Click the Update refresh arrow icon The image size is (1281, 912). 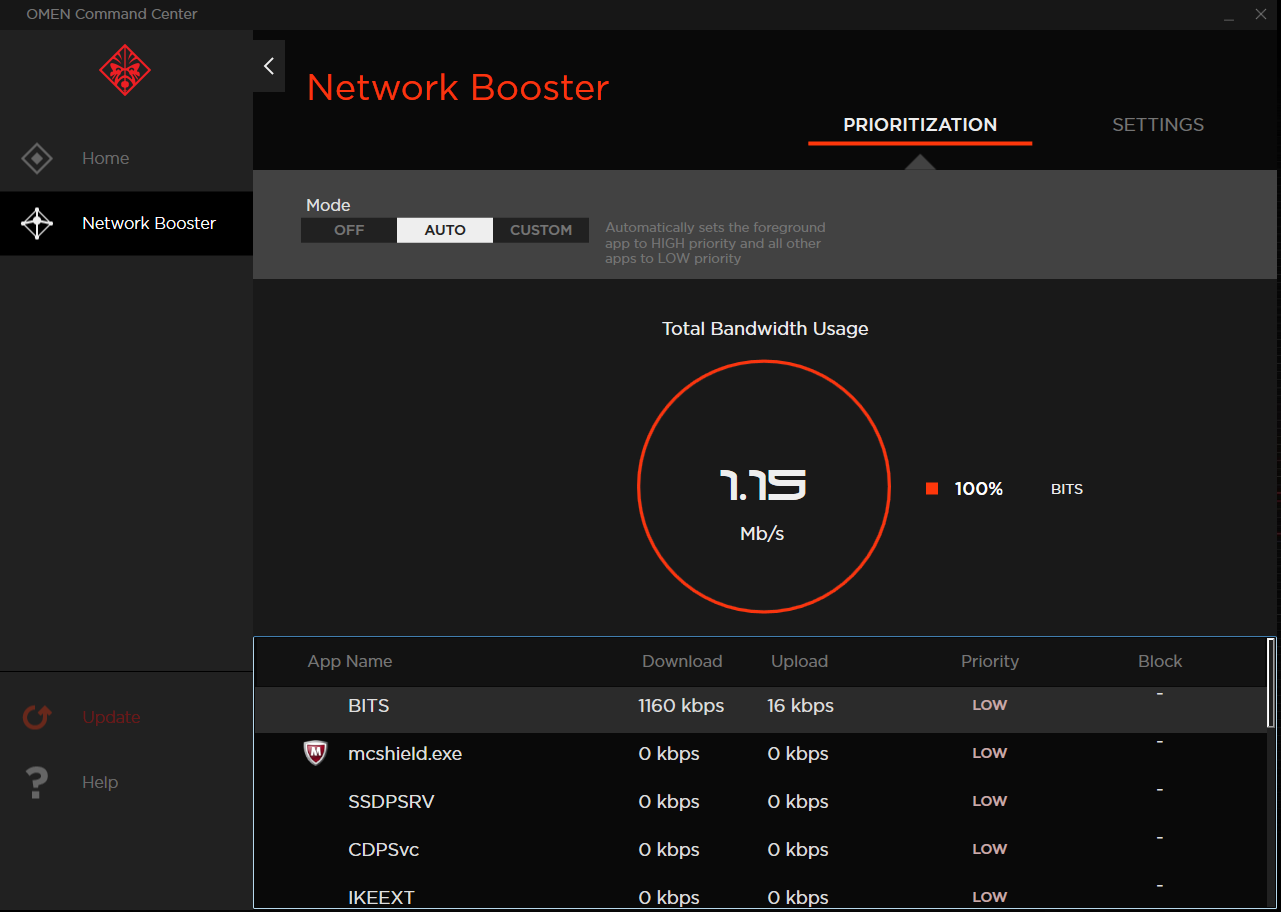[x=37, y=717]
